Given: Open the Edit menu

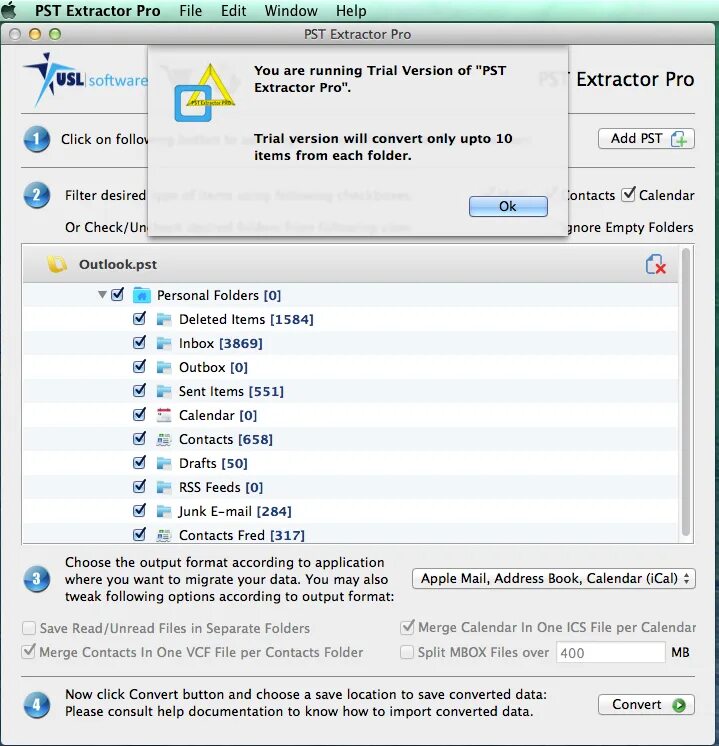Looking at the screenshot, I should click(233, 10).
